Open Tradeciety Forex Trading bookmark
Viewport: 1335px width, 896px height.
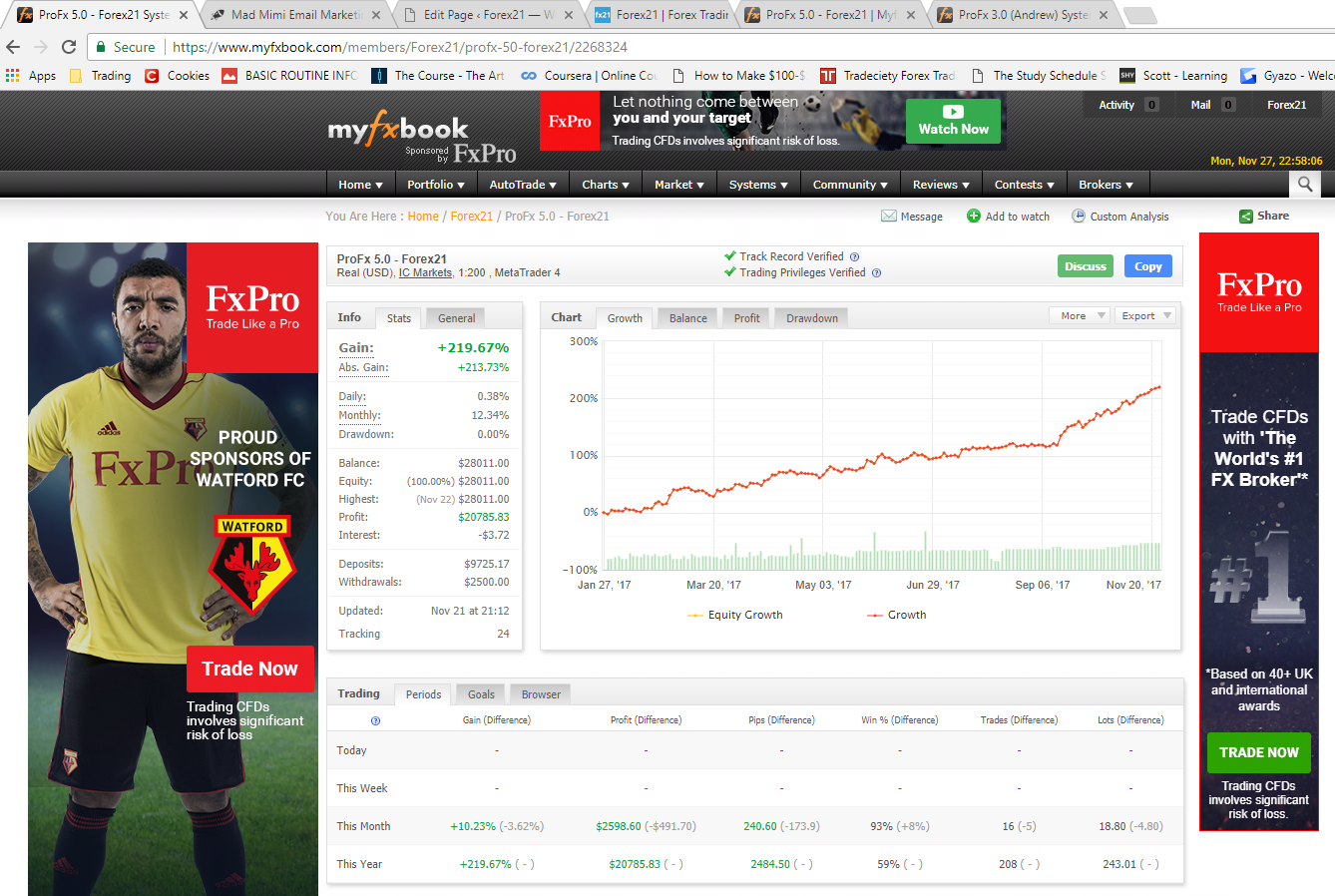887,75
